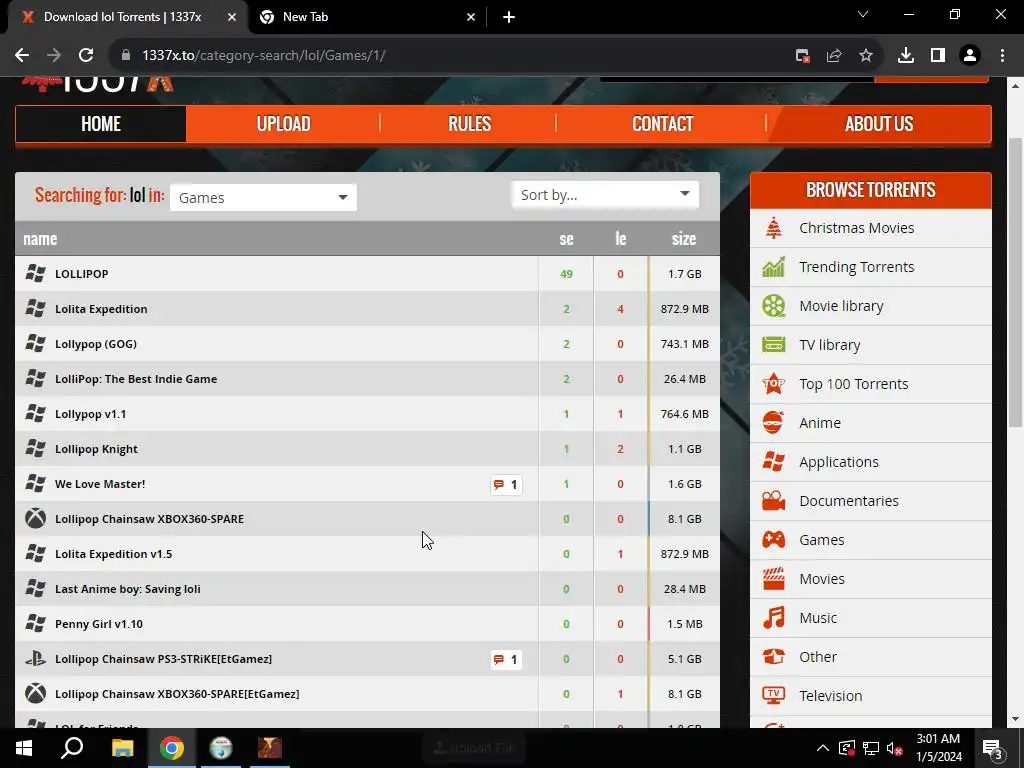Open Windows taskbar search

[72, 748]
